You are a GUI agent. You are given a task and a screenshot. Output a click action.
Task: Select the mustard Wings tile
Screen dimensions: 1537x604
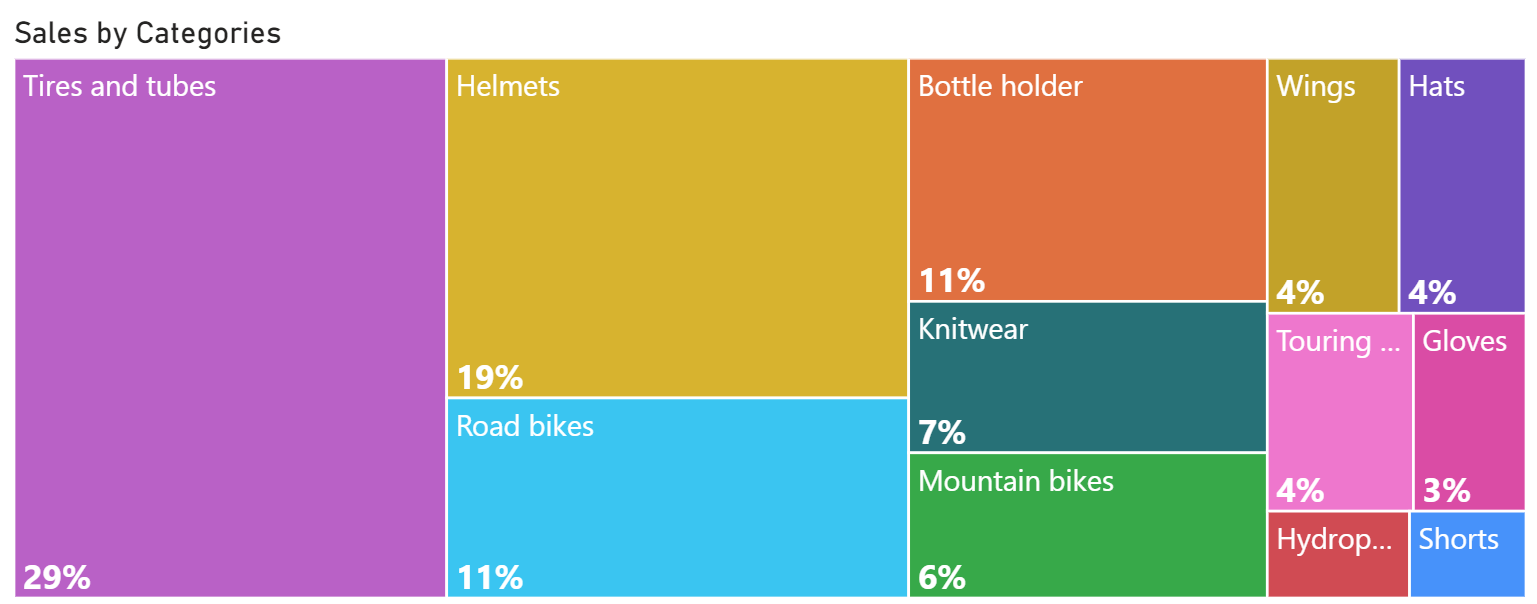[x=1332, y=185]
